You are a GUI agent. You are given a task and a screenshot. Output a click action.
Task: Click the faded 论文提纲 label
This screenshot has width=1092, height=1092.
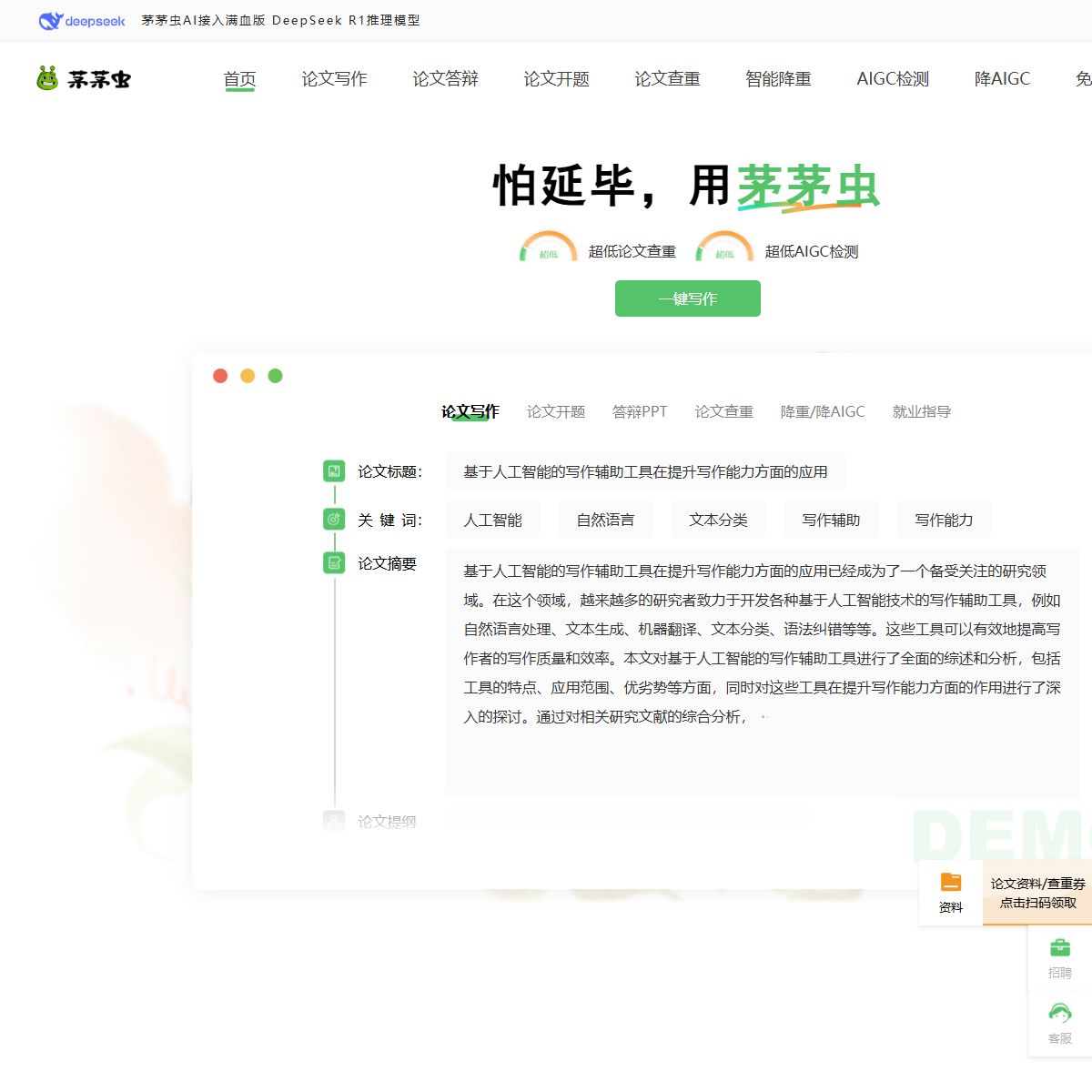387,821
